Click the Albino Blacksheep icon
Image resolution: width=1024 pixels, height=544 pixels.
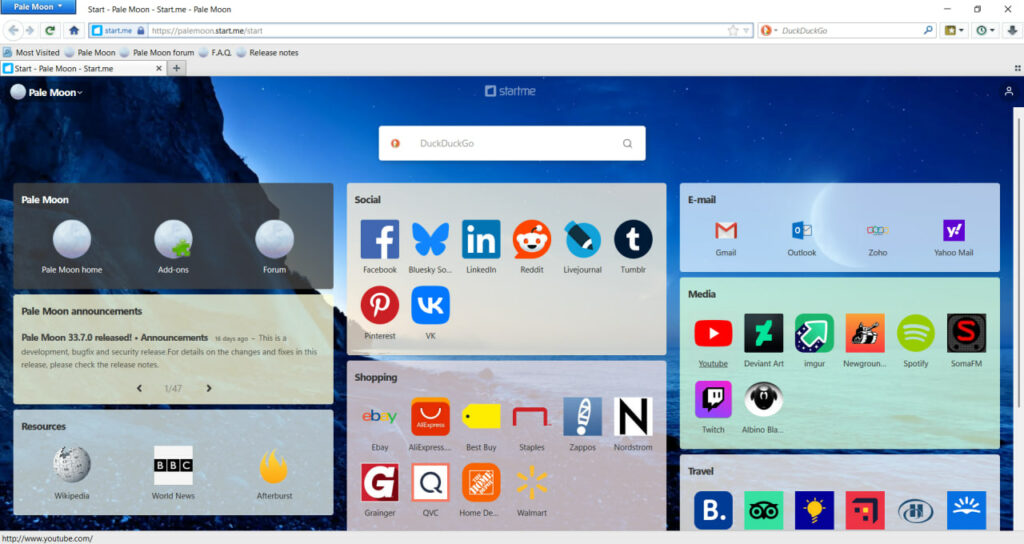[763, 399]
